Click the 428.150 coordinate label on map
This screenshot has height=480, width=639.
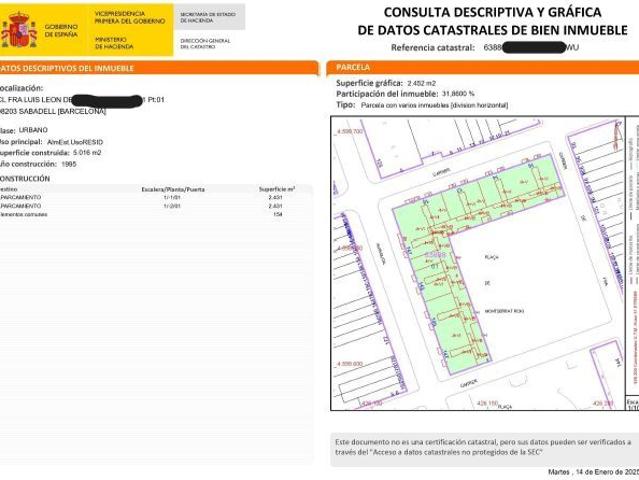click(487, 403)
